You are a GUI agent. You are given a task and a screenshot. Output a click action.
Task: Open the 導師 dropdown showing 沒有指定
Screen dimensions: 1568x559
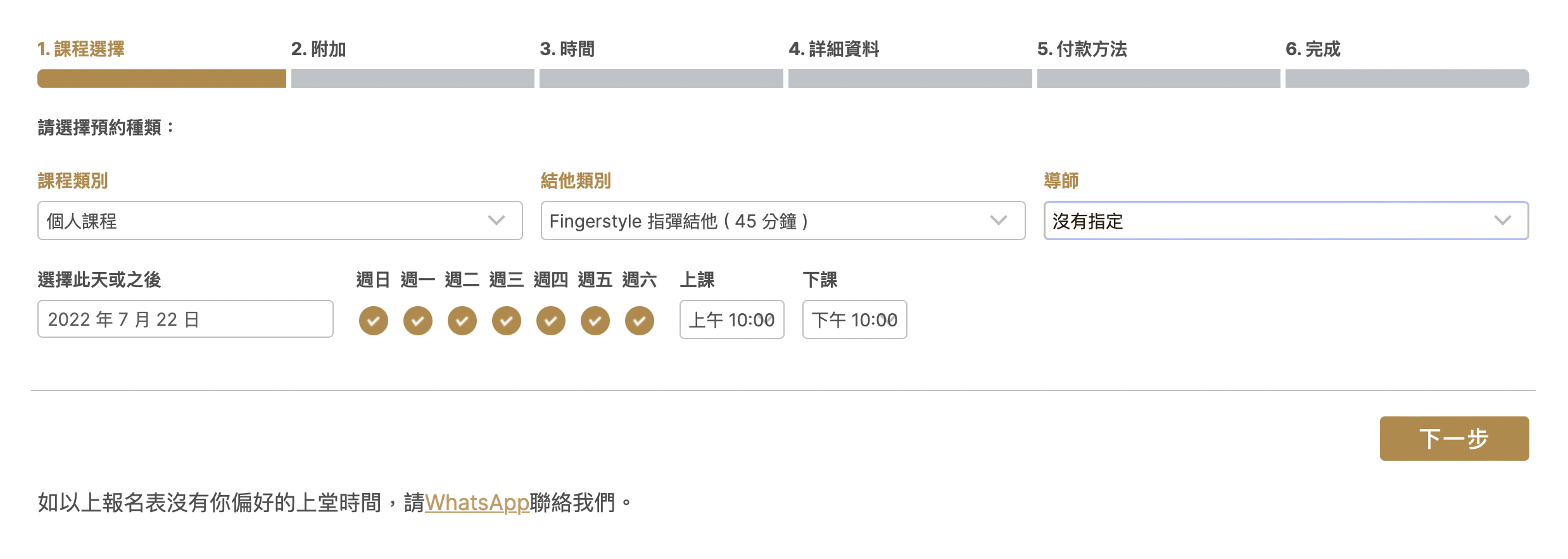pos(1286,221)
